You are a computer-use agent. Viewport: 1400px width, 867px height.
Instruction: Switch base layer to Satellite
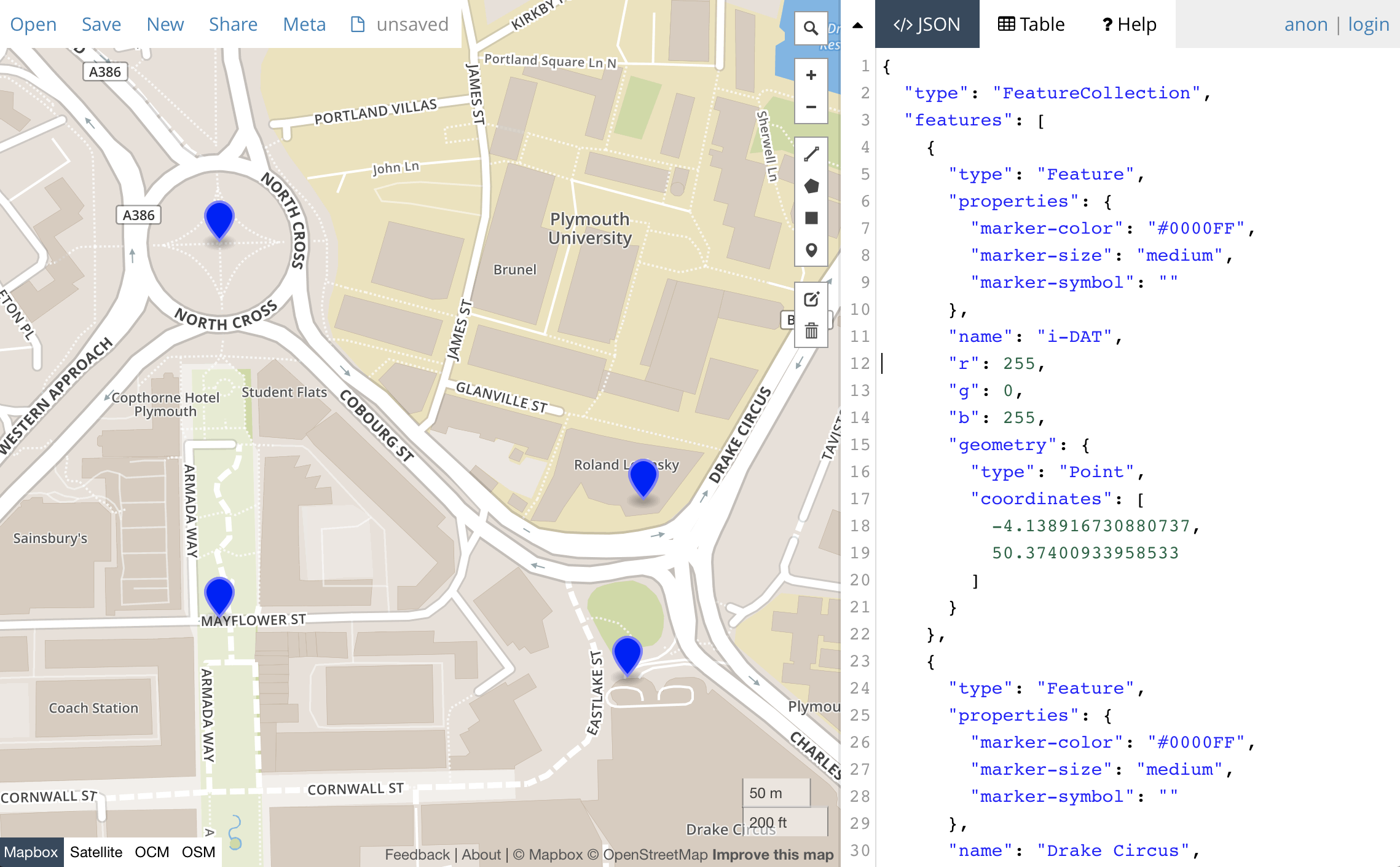96,852
